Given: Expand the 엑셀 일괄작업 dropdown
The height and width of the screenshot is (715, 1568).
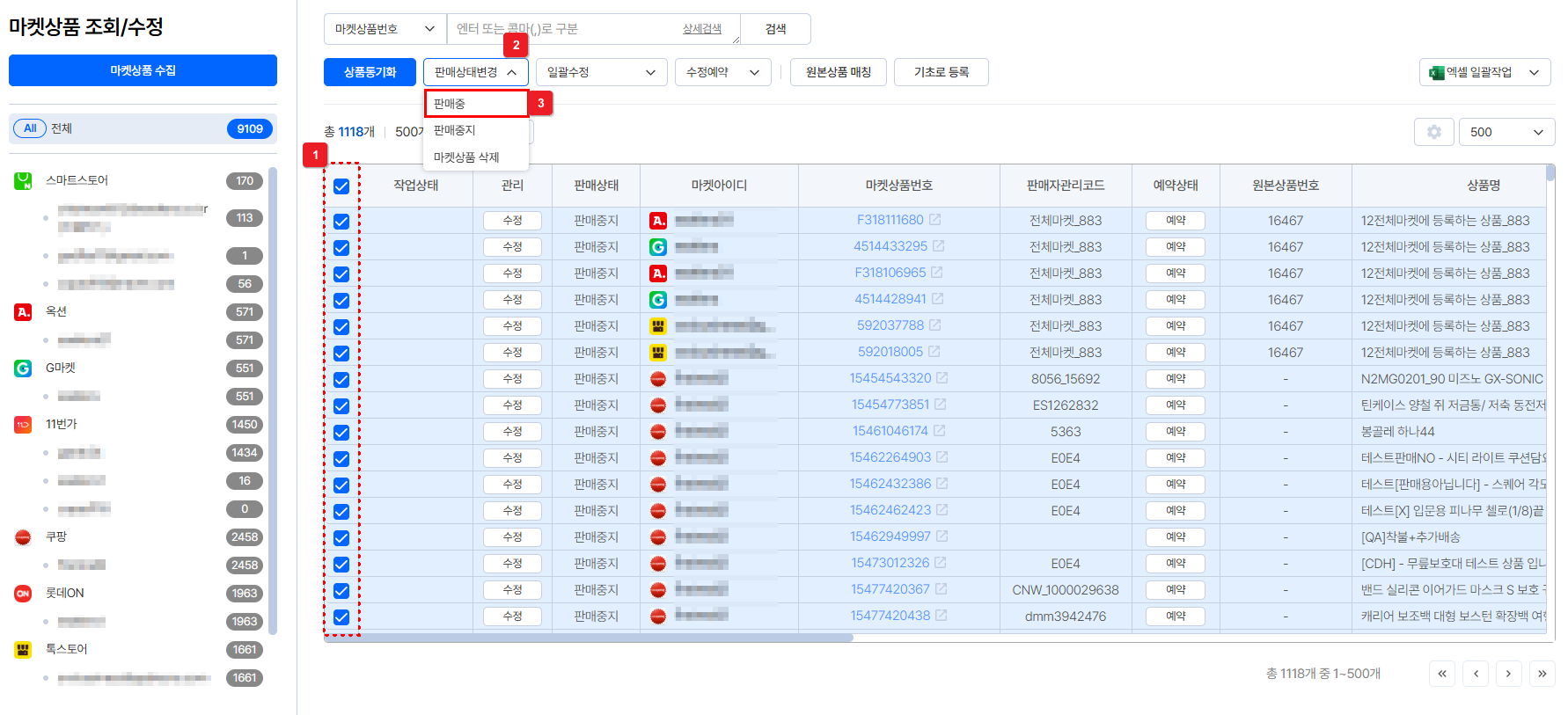Looking at the screenshot, I should pyautogui.click(x=1485, y=72).
